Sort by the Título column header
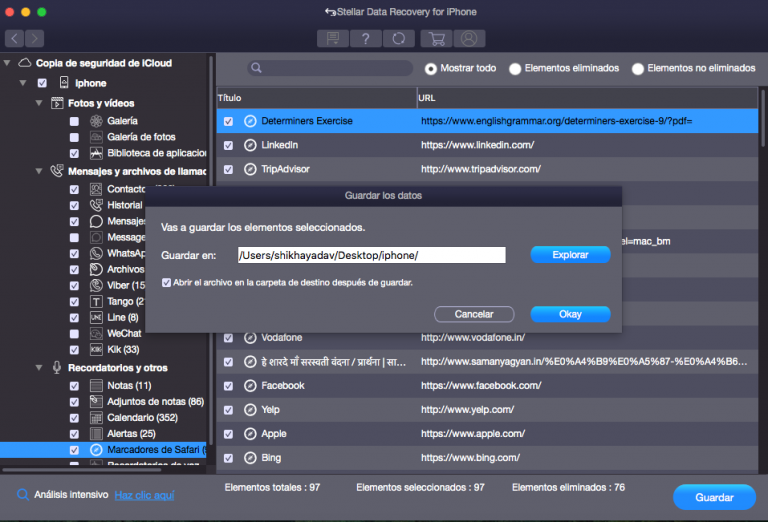 (316, 98)
